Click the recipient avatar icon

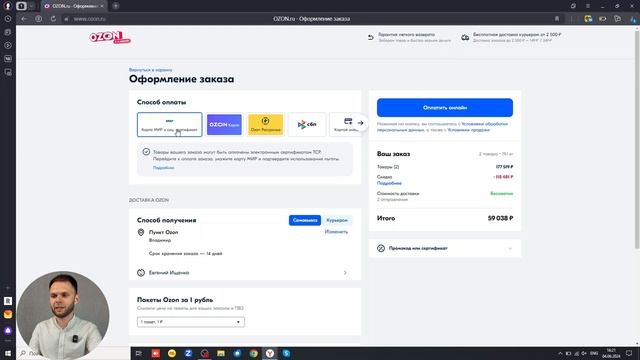click(x=141, y=273)
